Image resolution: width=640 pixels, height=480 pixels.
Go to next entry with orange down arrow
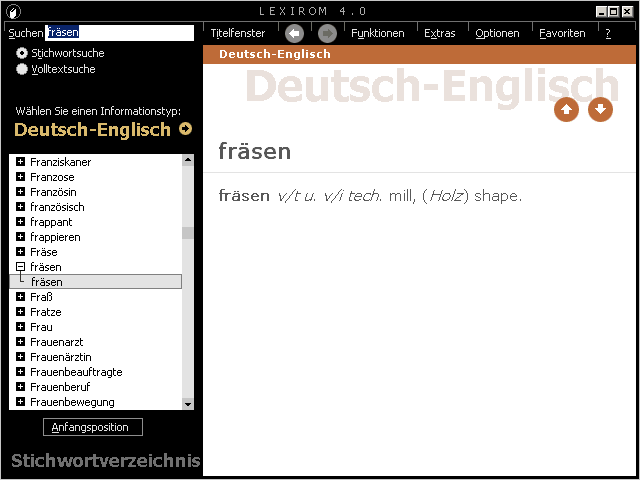pyautogui.click(x=600, y=109)
